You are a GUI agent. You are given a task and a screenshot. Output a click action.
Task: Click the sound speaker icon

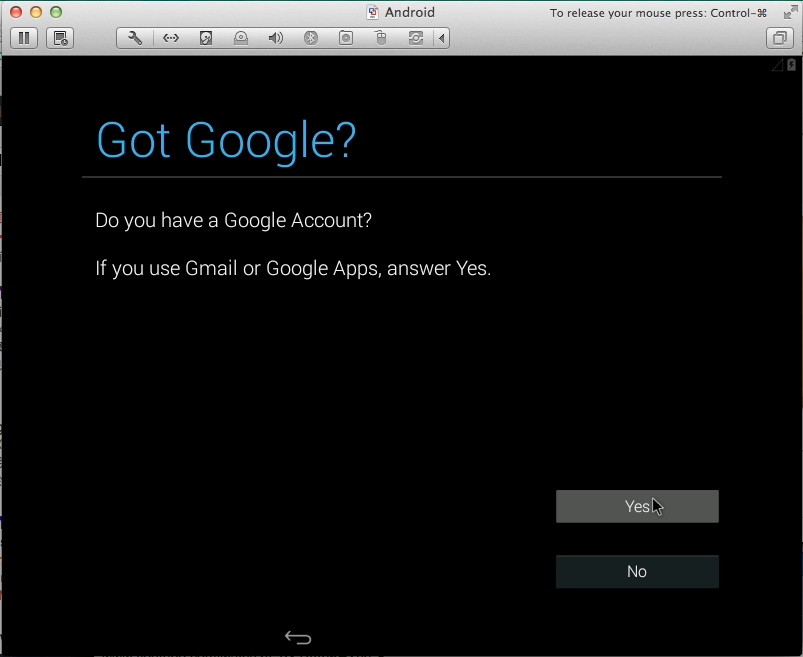click(x=276, y=38)
